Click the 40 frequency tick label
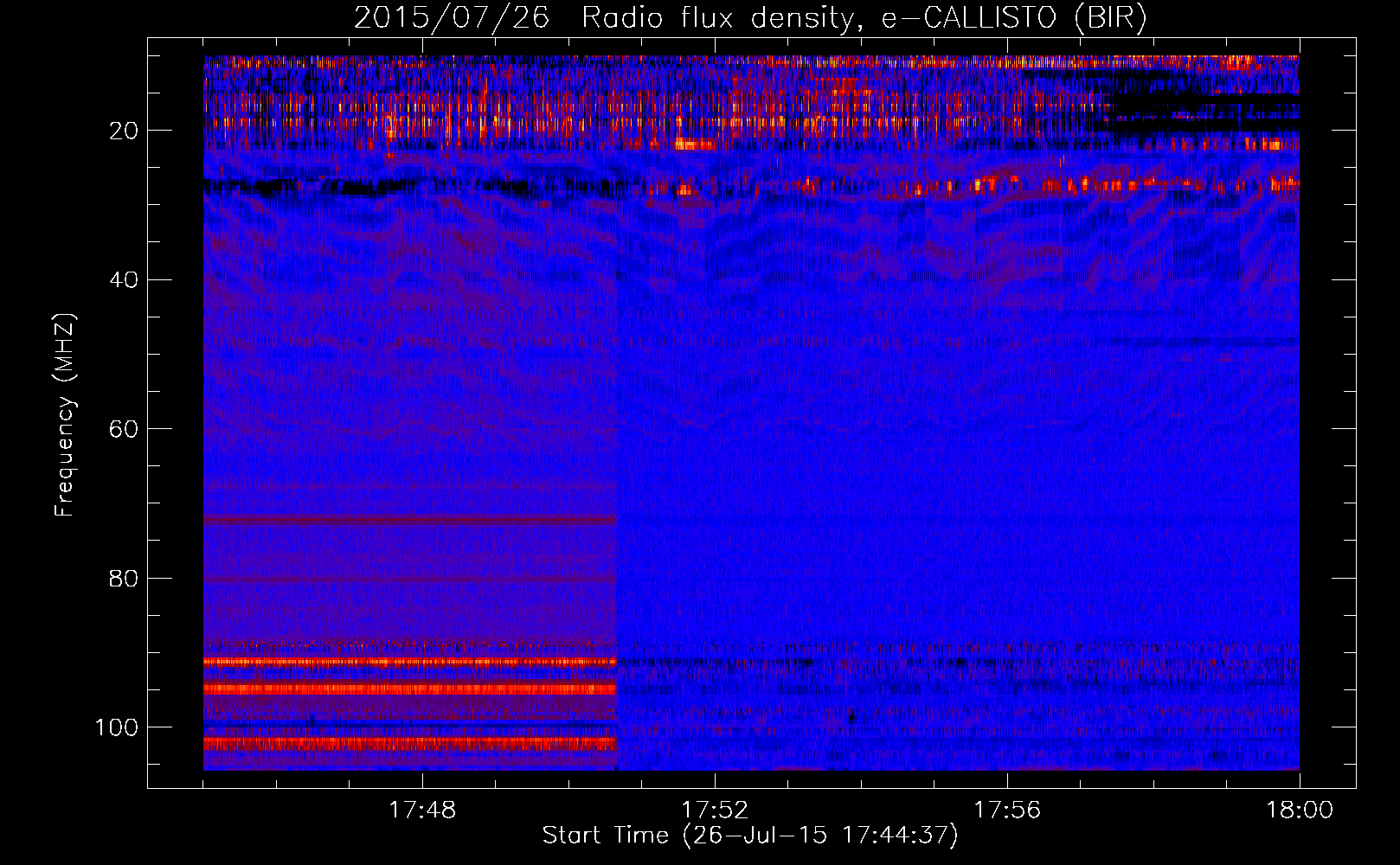Screen dimensions: 1400x865 tap(124, 280)
